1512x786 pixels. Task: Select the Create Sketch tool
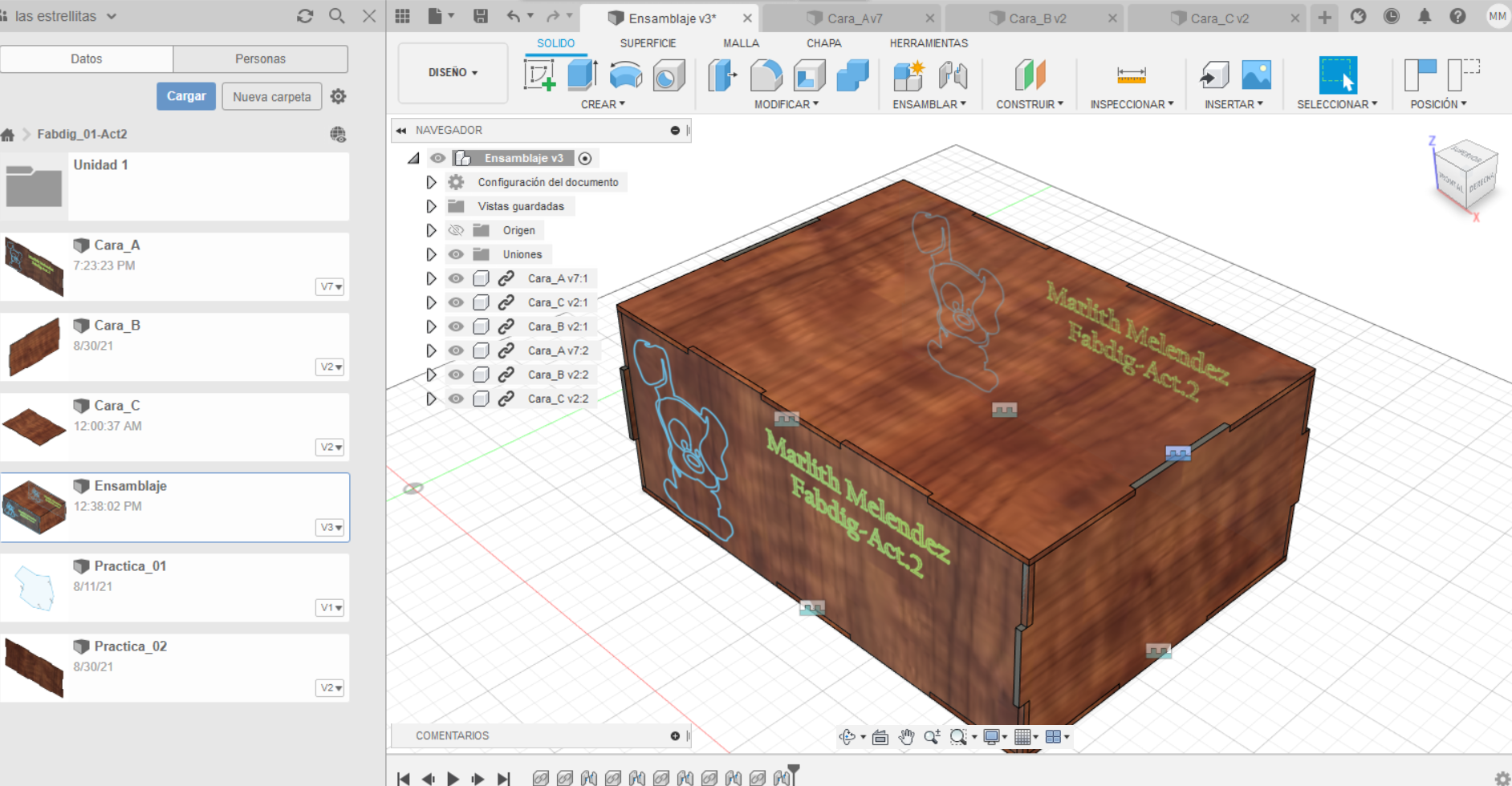click(x=539, y=75)
